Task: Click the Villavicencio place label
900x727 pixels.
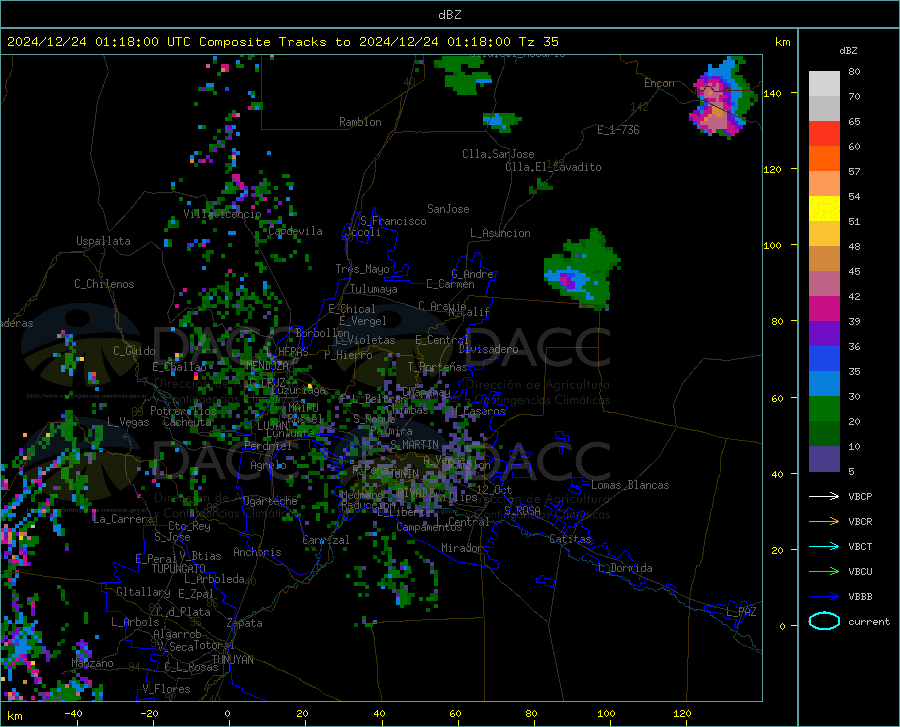Action: coord(222,214)
